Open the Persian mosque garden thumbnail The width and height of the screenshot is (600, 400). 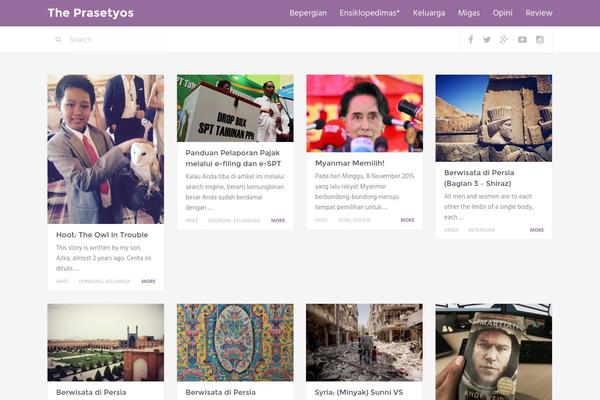[x=106, y=343]
